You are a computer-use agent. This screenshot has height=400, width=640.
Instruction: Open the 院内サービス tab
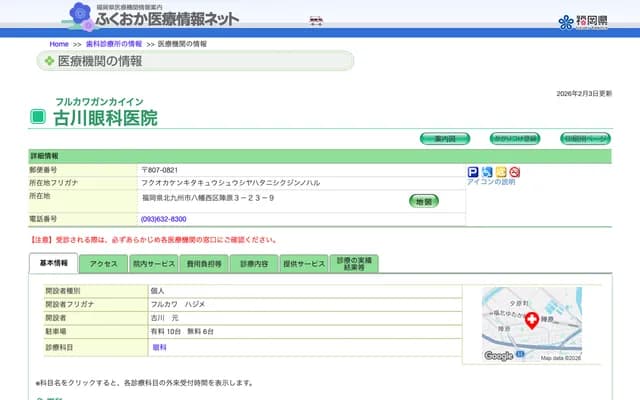(153, 264)
